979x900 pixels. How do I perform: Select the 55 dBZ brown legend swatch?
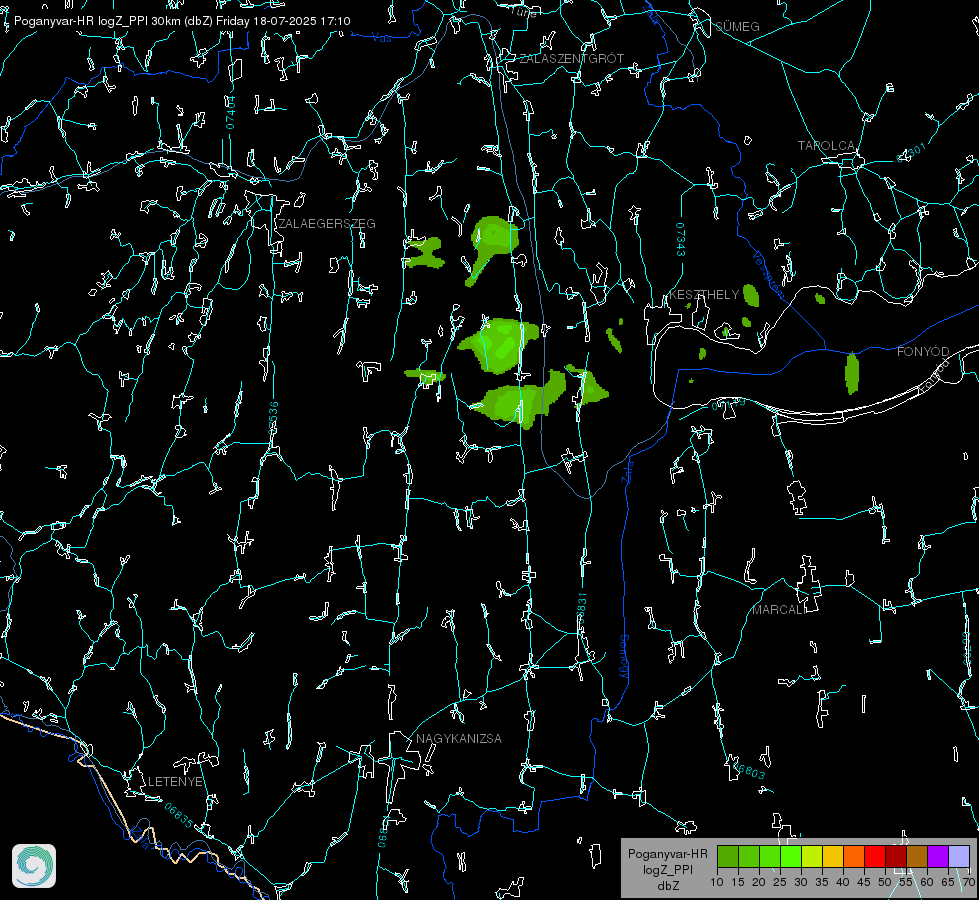[x=917, y=856]
